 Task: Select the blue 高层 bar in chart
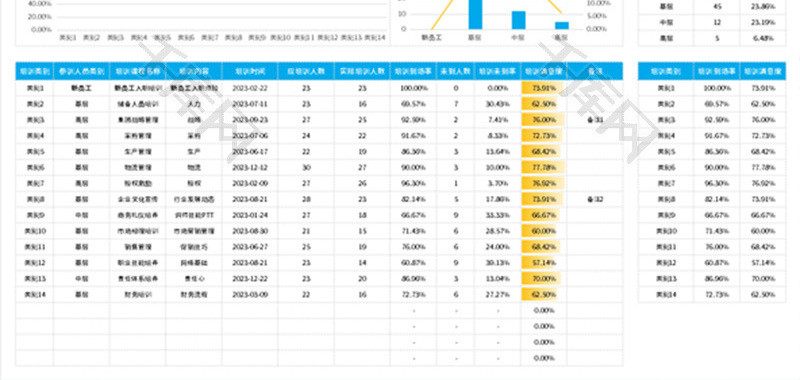pos(562,26)
